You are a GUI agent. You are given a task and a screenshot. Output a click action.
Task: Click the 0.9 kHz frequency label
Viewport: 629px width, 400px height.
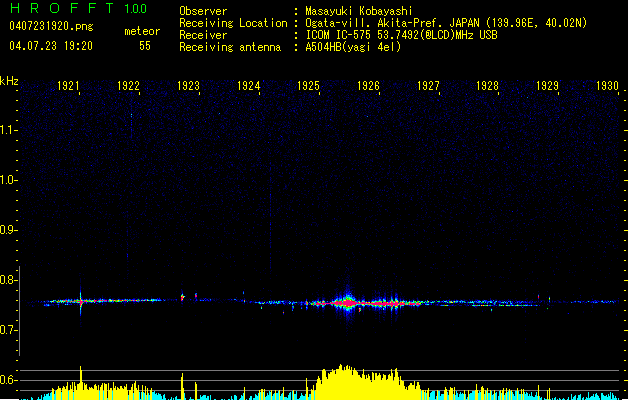[9, 230]
